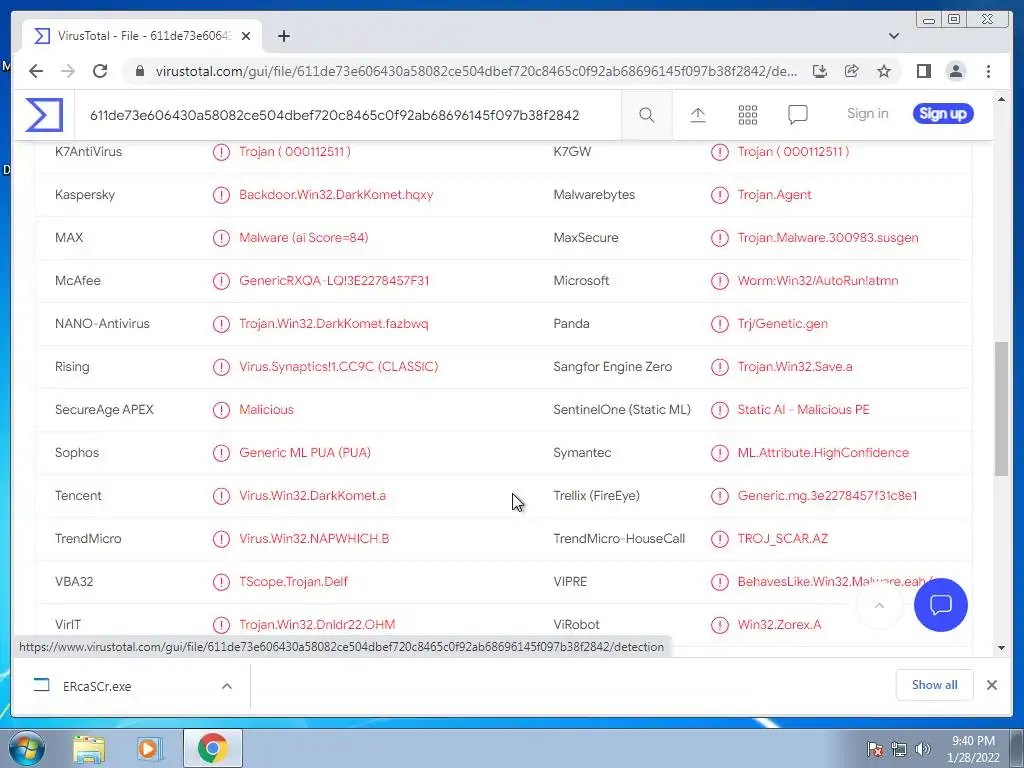Select the Trojan.Agent Malwarebytes result
Screen dimensions: 1024x768
(774, 195)
